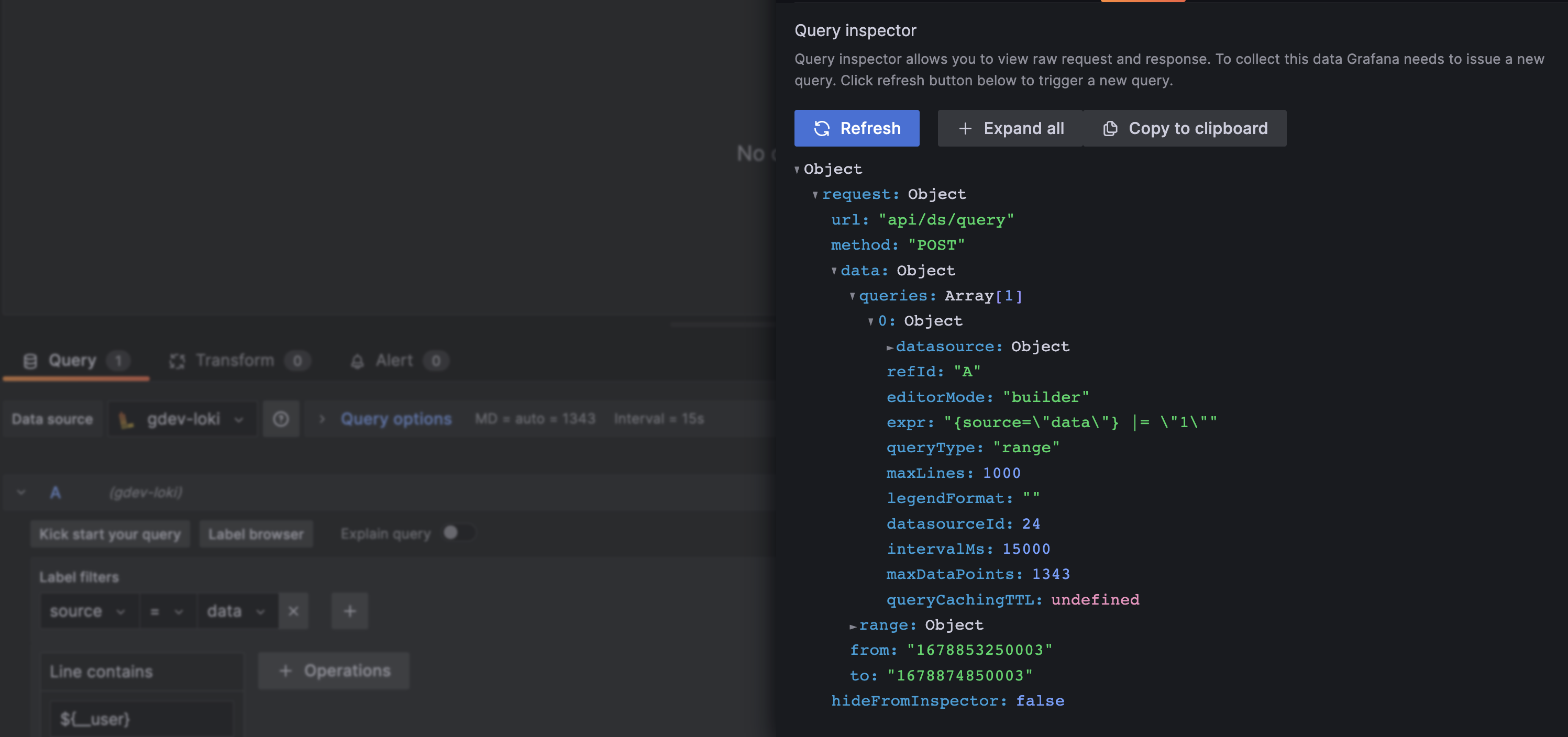Remove the source label filter with X icon
The width and height of the screenshot is (1568, 737).
(x=293, y=611)
